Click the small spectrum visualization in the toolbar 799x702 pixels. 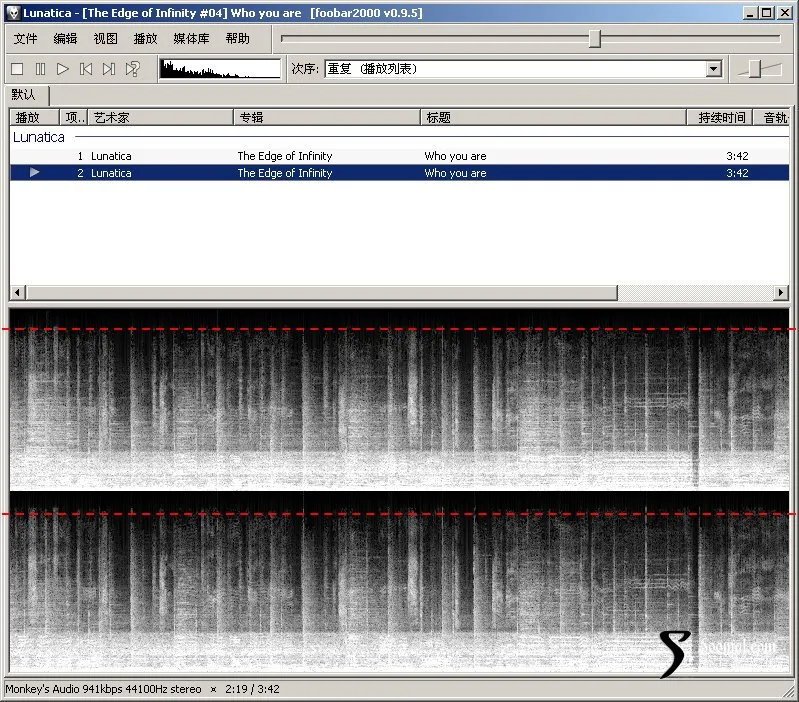pos(220,69)
